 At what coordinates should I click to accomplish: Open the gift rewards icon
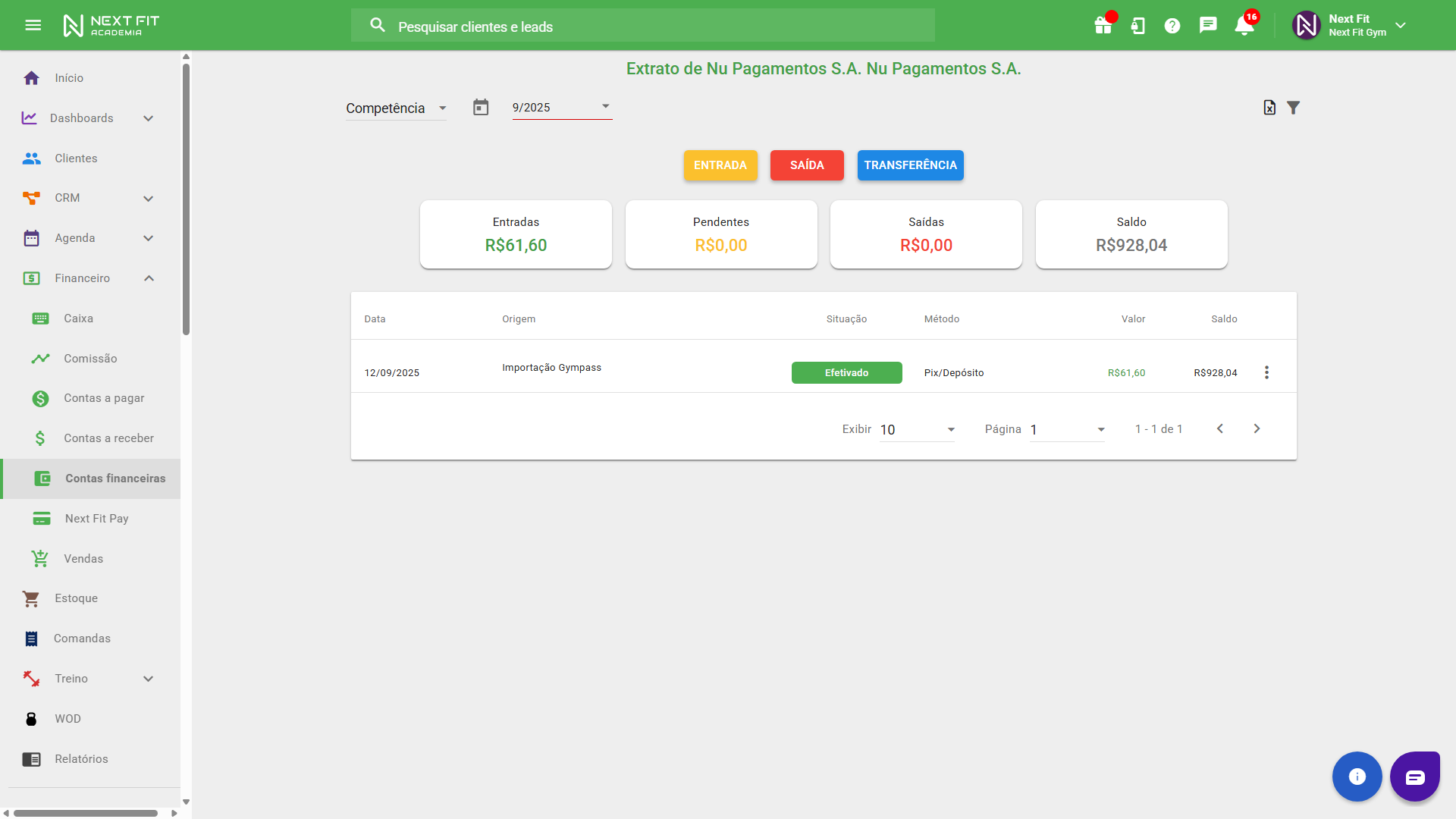[x=1103, y=26]
